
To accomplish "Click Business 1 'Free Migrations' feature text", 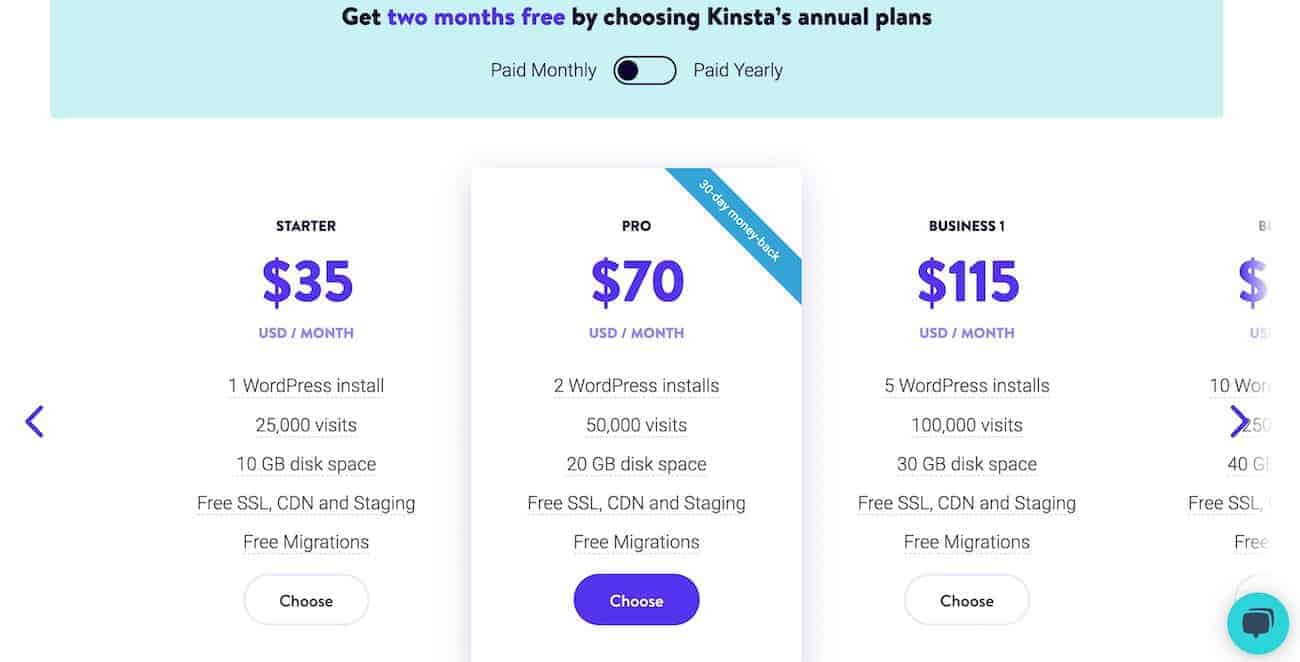I will click(967, 542).
